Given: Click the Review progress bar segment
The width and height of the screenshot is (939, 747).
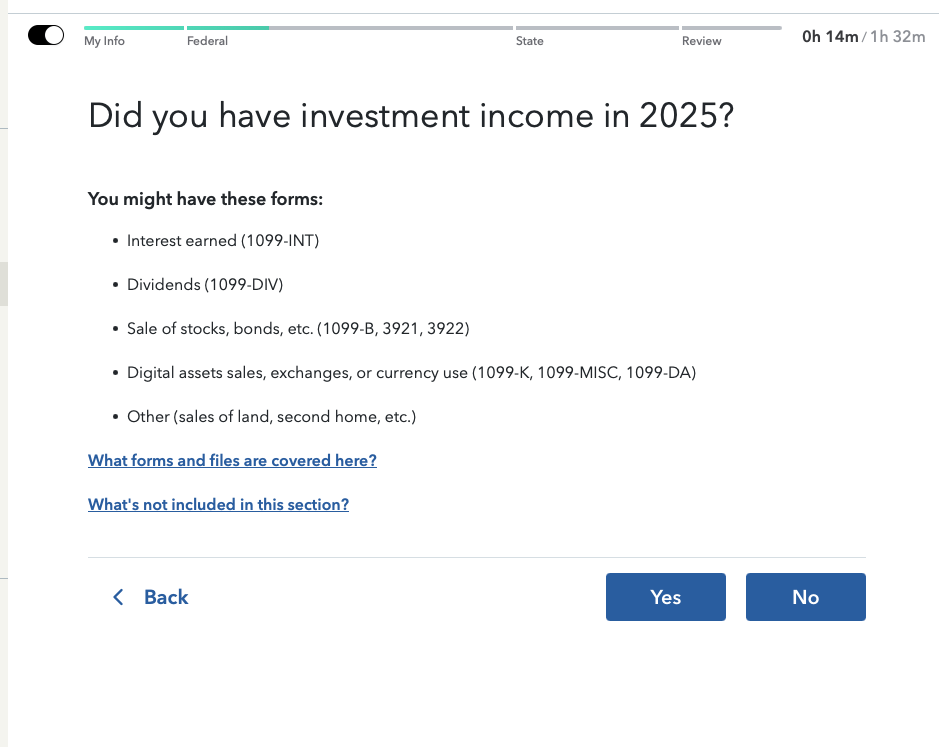Looking at the screenshot, I should pyautogui.click(x=731, y=25).
